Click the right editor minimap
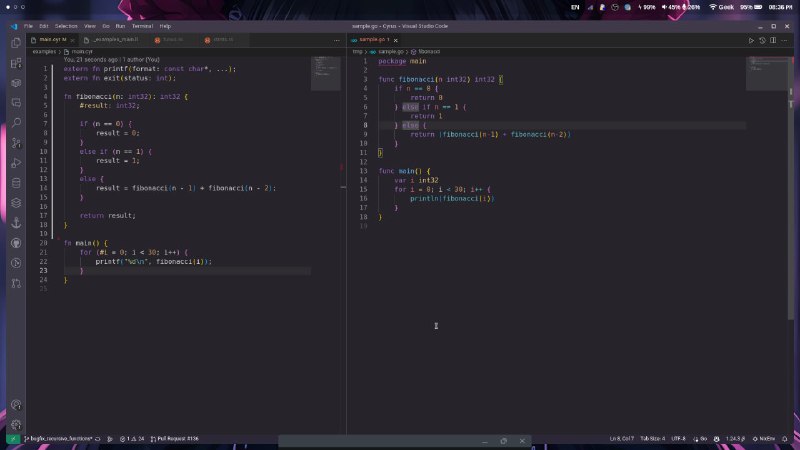Screen dimensions: 800x450 click(767, 73)
